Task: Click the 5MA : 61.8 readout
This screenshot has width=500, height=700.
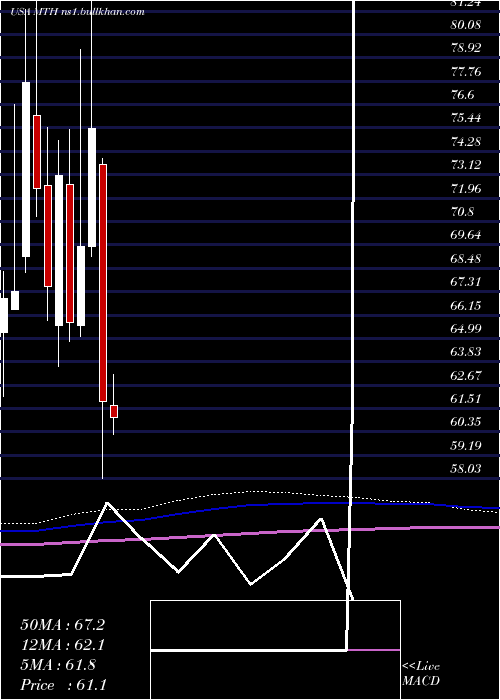Action: (58, 665)
